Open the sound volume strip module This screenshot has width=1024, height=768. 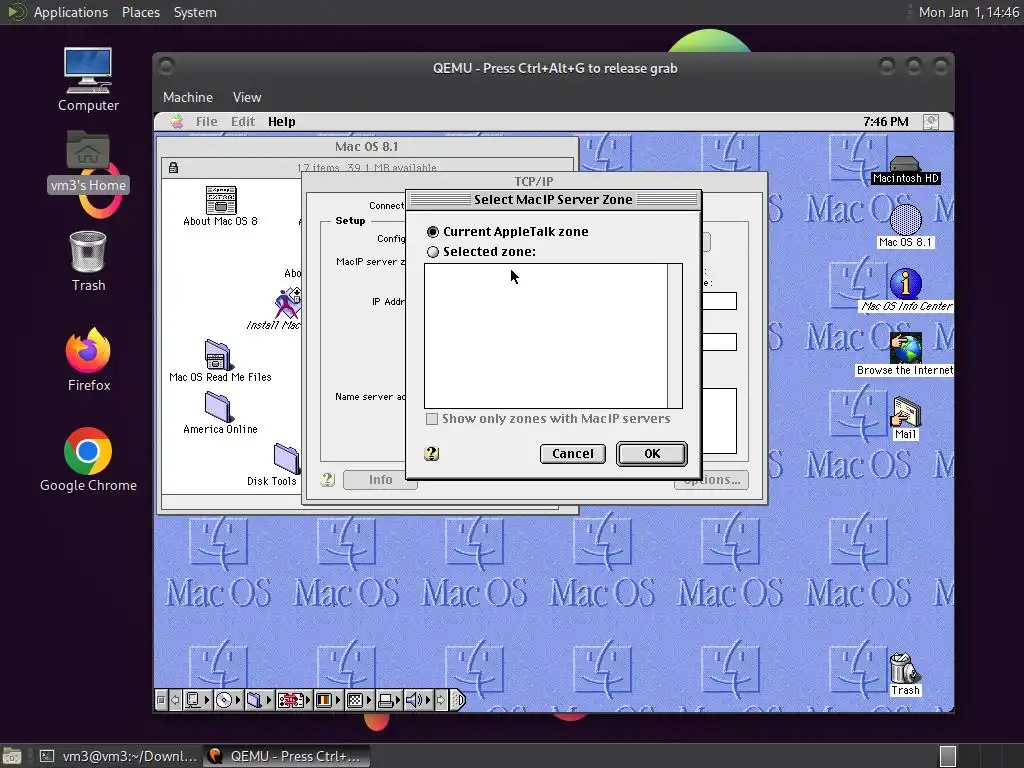coord(418,701)
